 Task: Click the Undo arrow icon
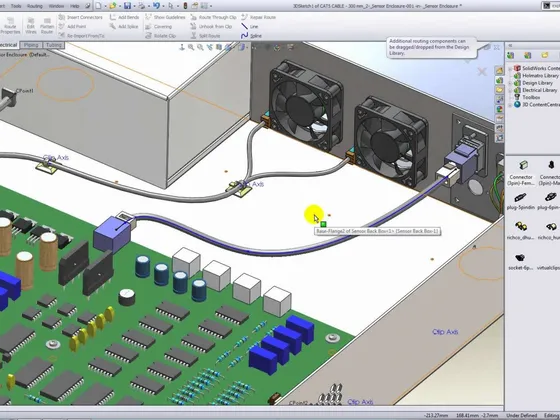pos(156,6)
